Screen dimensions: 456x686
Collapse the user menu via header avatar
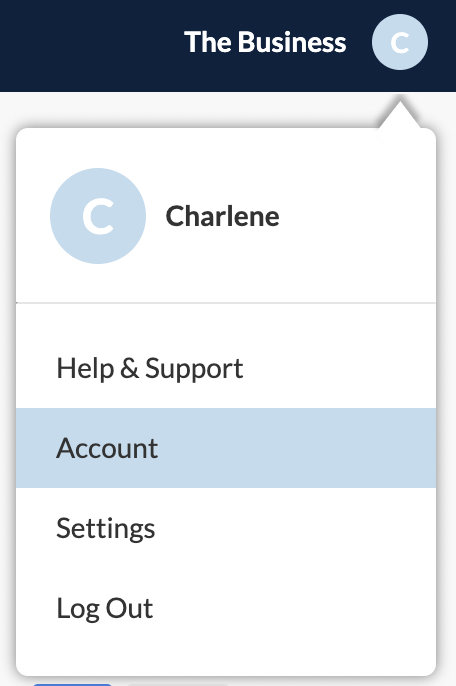400,42
